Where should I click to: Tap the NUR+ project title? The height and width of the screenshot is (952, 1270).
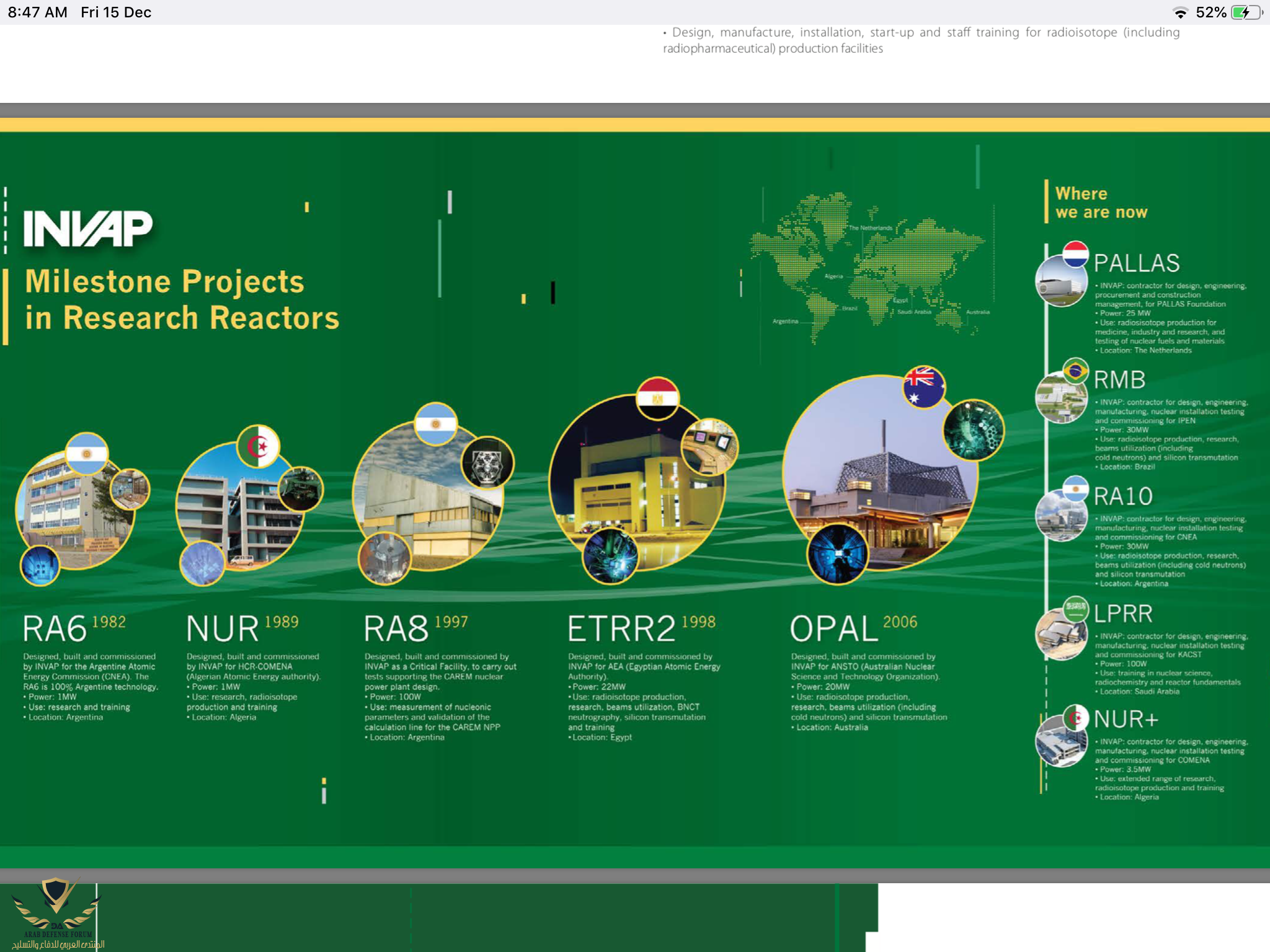pos(1126,719)
